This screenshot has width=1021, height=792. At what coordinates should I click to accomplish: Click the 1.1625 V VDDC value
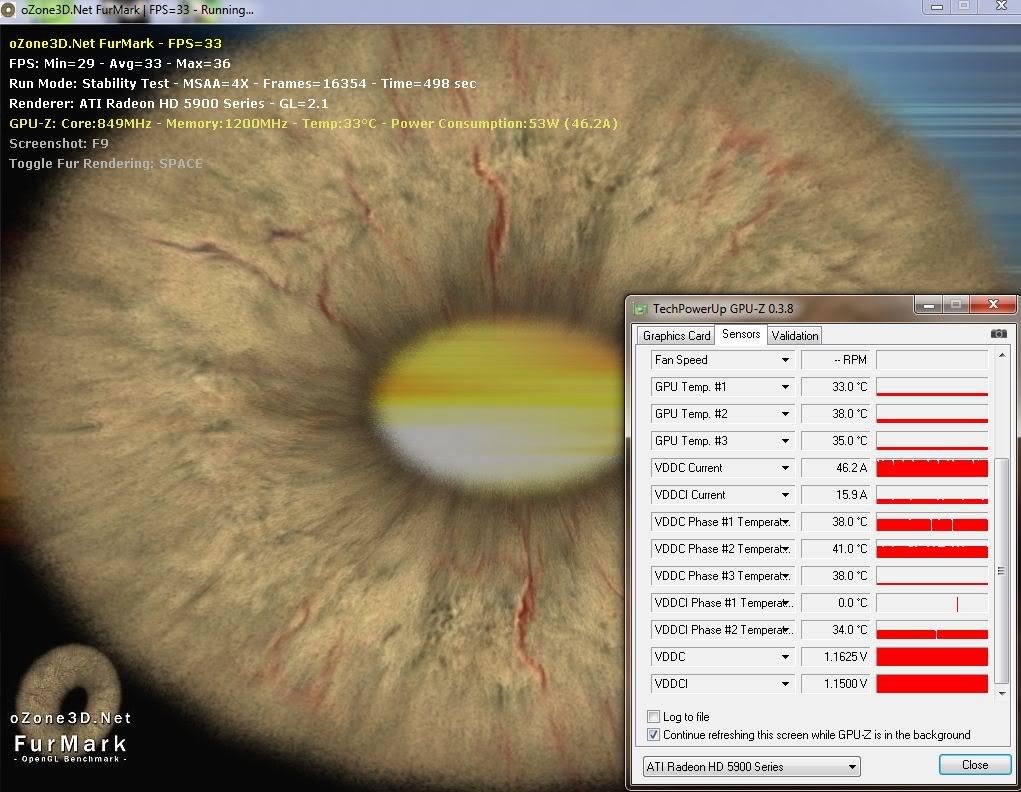click(836, 657)
